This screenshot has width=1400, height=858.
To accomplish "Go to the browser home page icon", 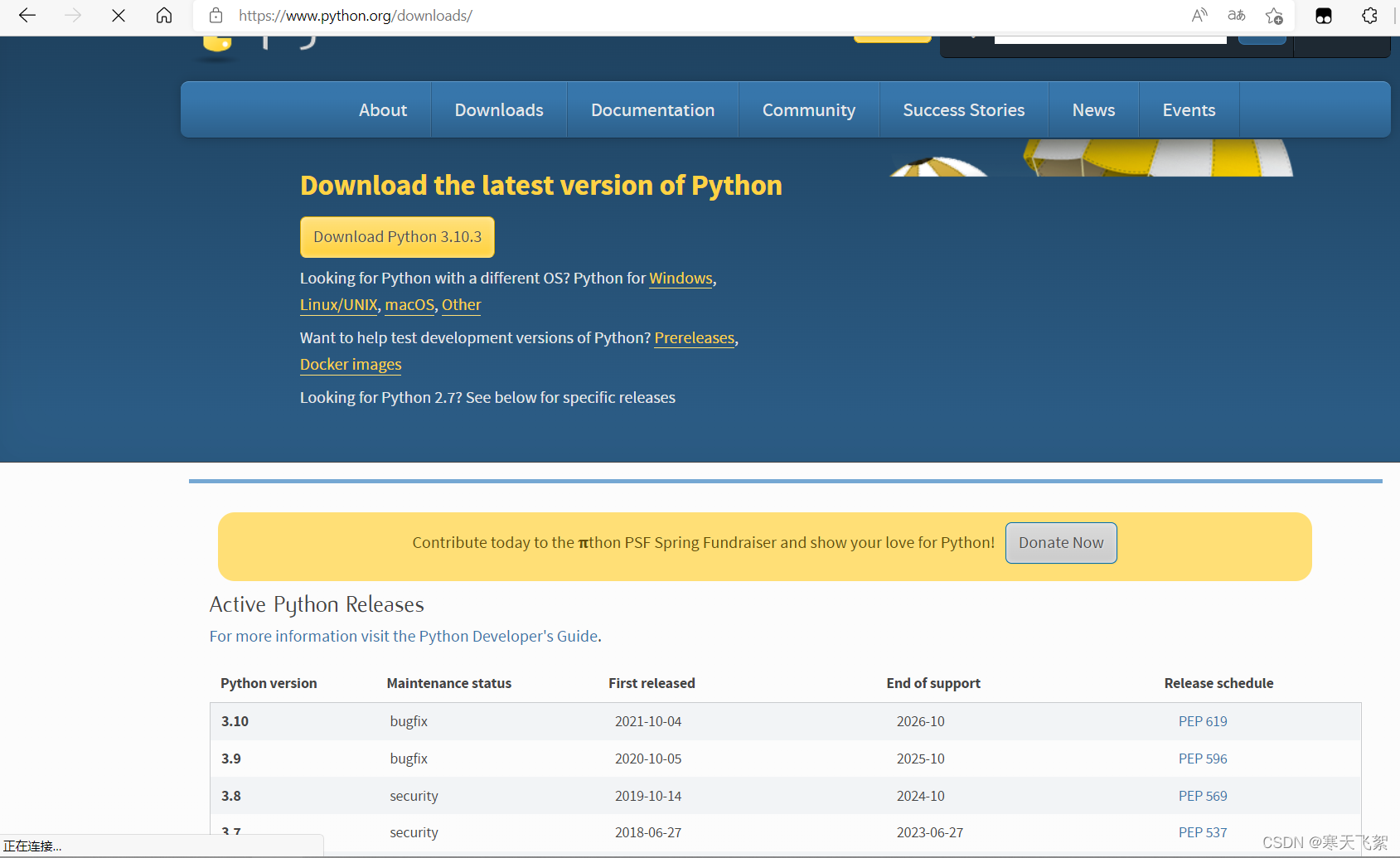I will 164,16.
